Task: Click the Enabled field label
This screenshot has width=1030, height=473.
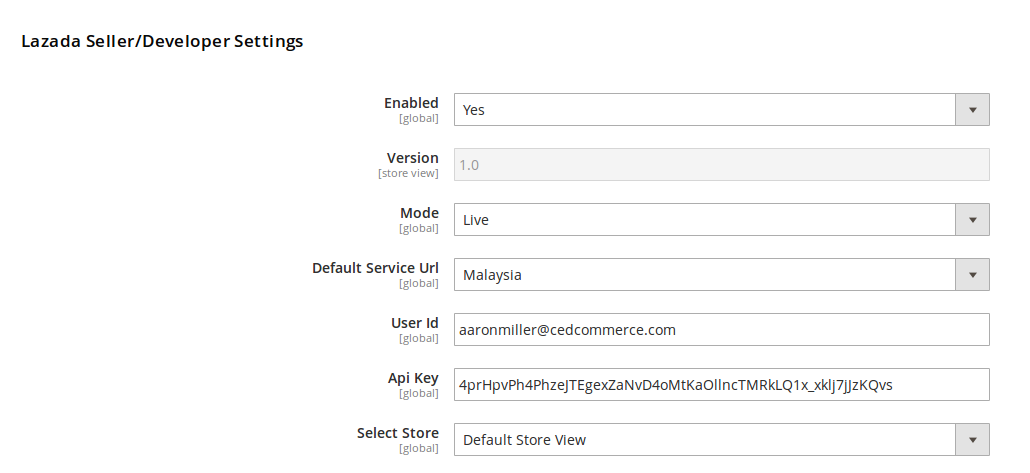Action: (411, 103)
